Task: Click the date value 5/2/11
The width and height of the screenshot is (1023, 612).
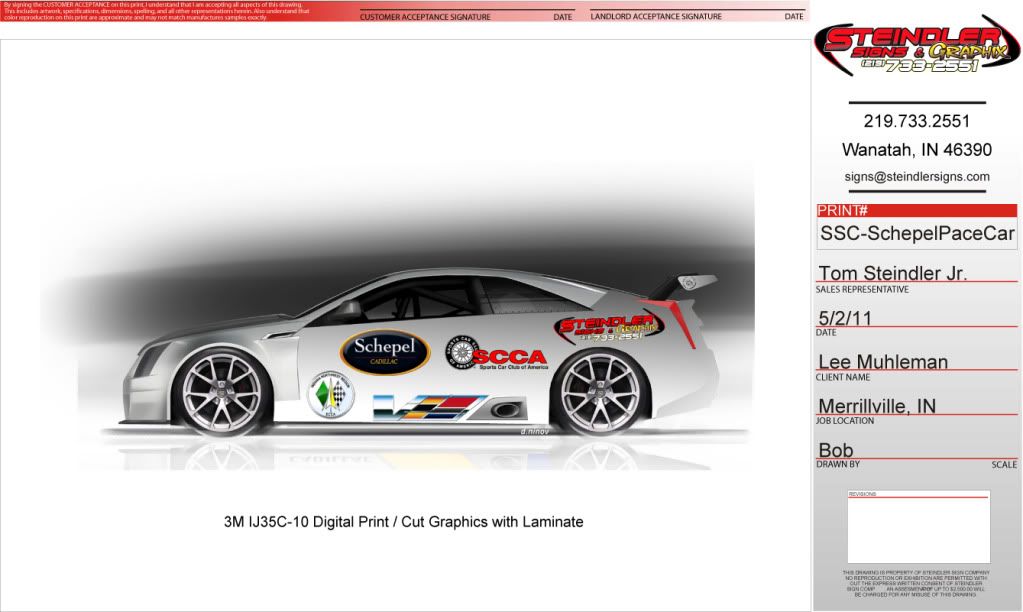Action: (x=844, y=318)
